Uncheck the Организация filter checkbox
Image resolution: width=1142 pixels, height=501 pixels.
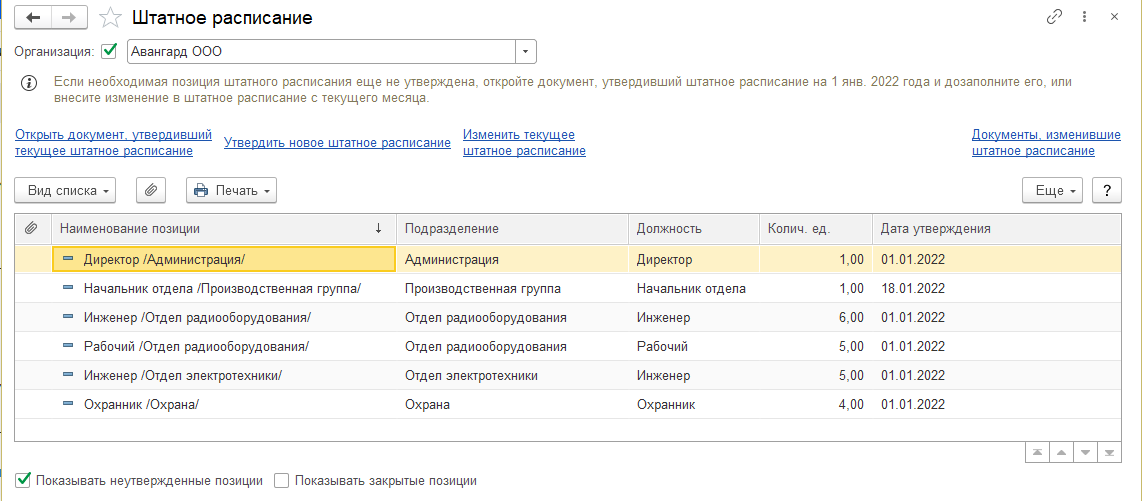point(109,51)
